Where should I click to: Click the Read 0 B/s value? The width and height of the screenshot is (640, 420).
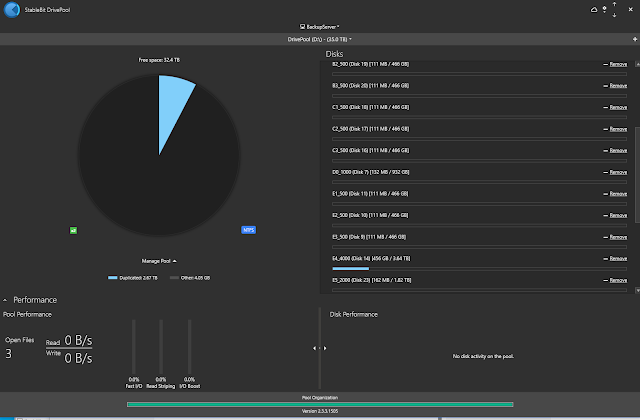[x=78, y=340]
